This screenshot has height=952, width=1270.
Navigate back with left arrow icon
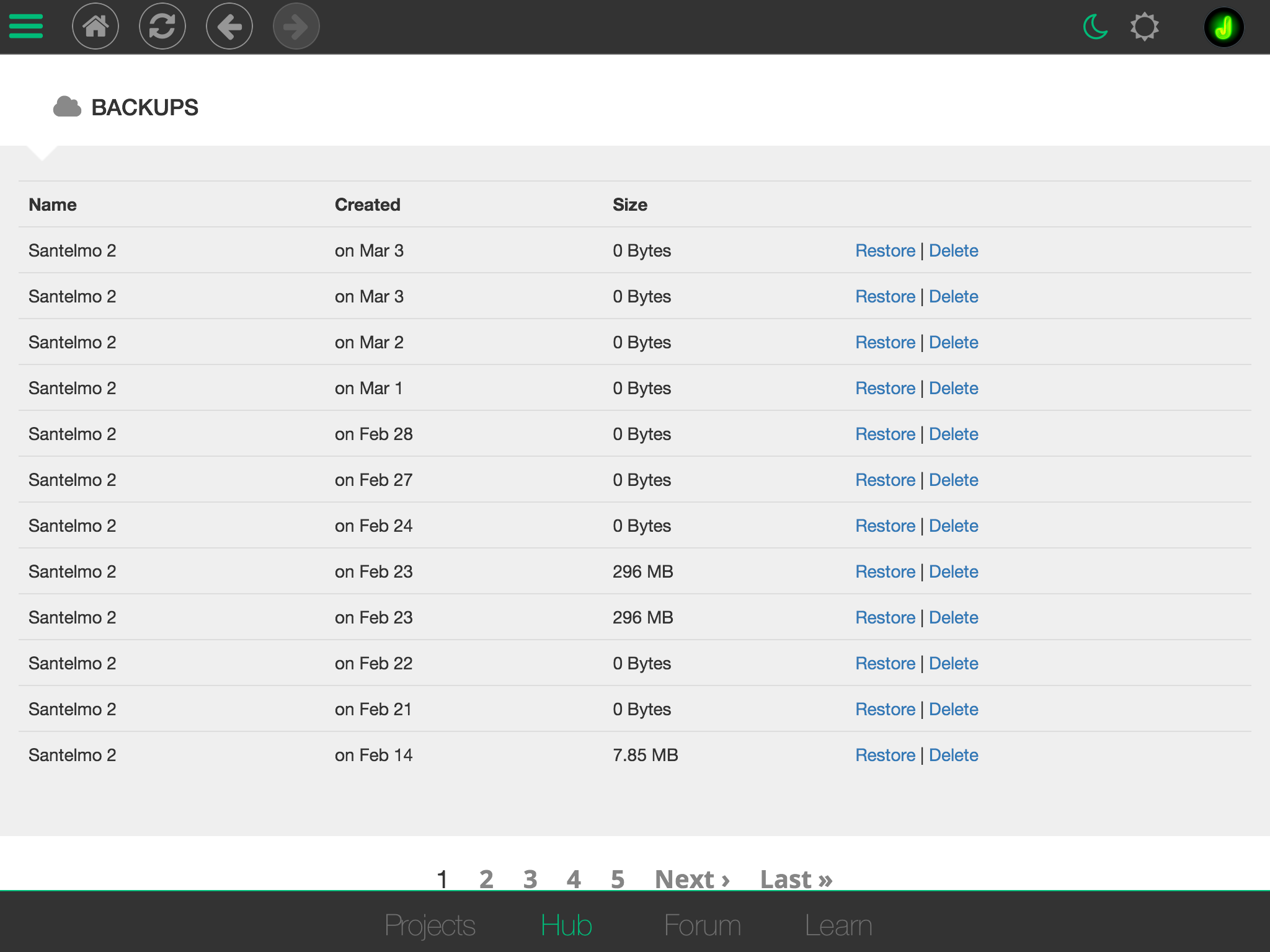[229, 27]
